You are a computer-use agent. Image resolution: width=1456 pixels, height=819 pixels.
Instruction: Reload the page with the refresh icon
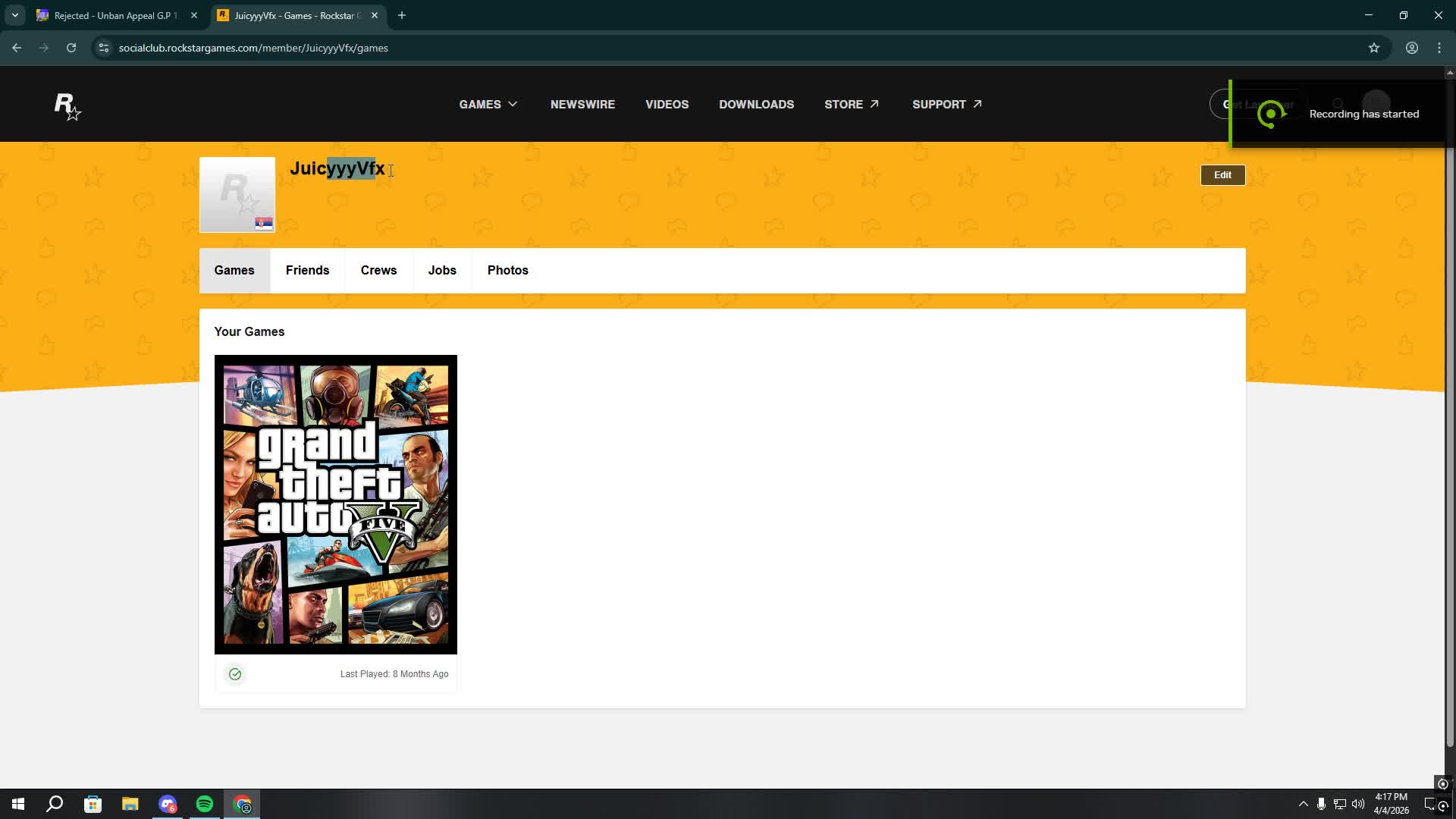point(71,48)
